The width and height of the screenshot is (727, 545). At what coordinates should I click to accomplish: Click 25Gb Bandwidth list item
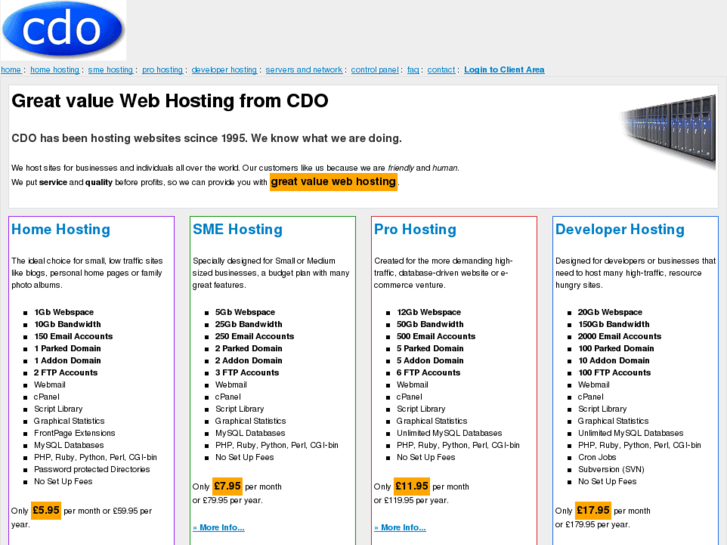[249, 324]
